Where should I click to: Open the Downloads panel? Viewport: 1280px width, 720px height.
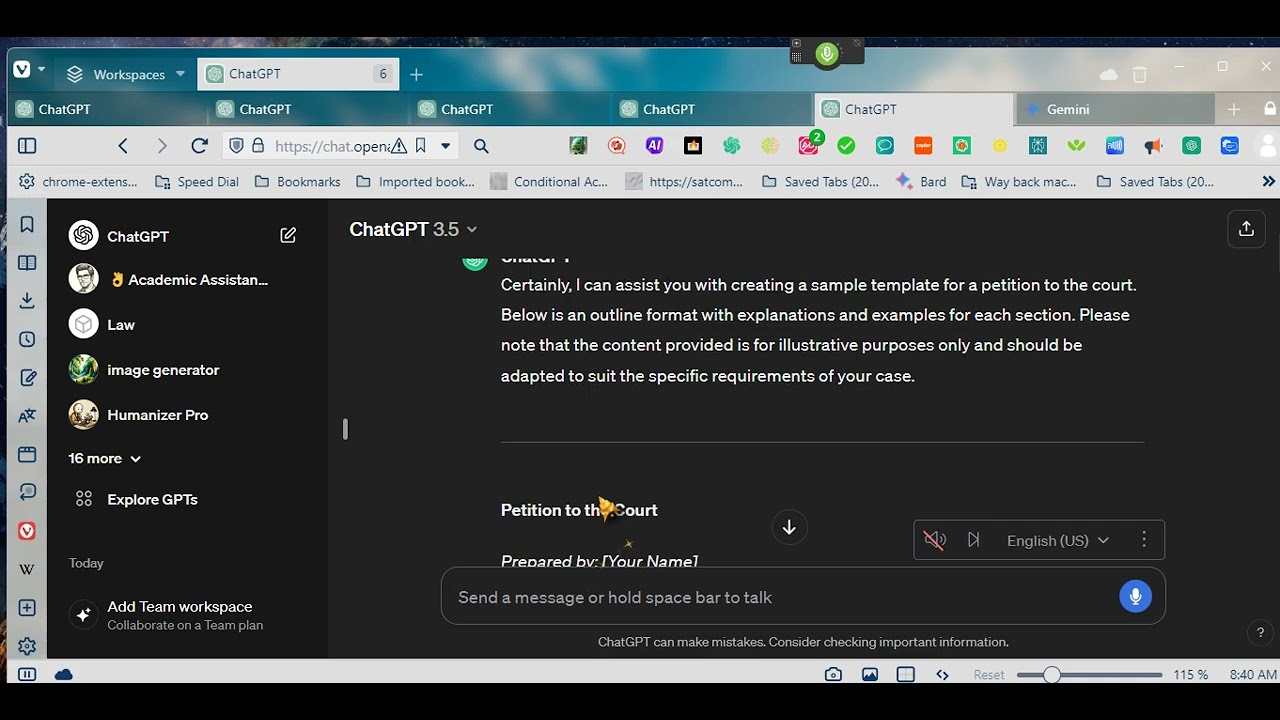coord(27,301)
